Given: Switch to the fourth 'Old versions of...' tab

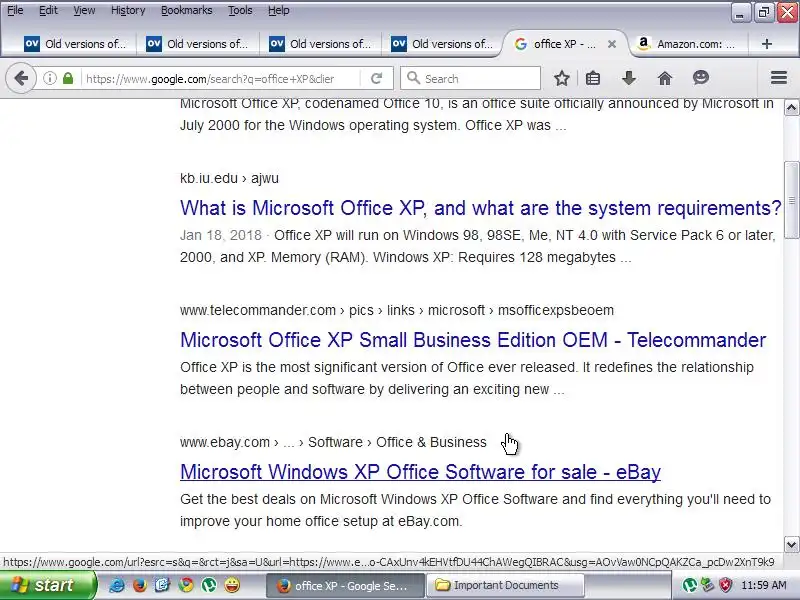Looking at the screenshot, I should coord(442,44).
